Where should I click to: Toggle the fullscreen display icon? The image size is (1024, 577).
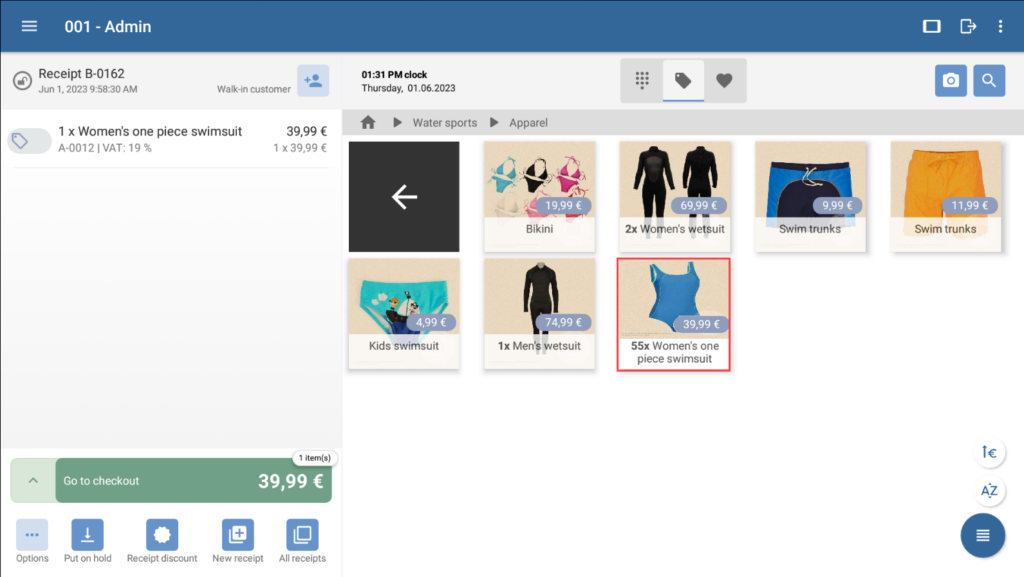pyautogui.click(x=931, y=26)
